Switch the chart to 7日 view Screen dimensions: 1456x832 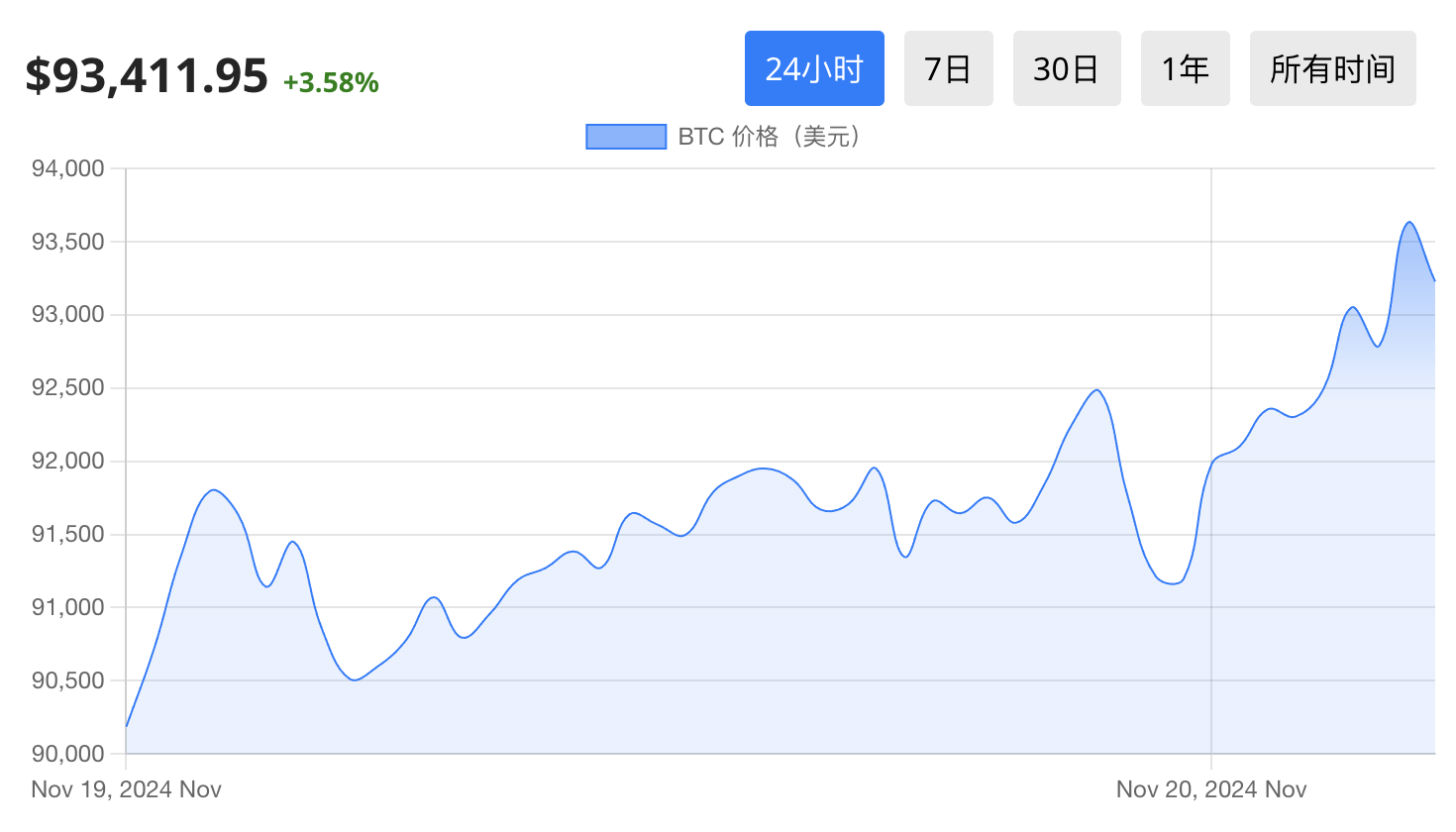pyautogui.click(x=948, y=68)
